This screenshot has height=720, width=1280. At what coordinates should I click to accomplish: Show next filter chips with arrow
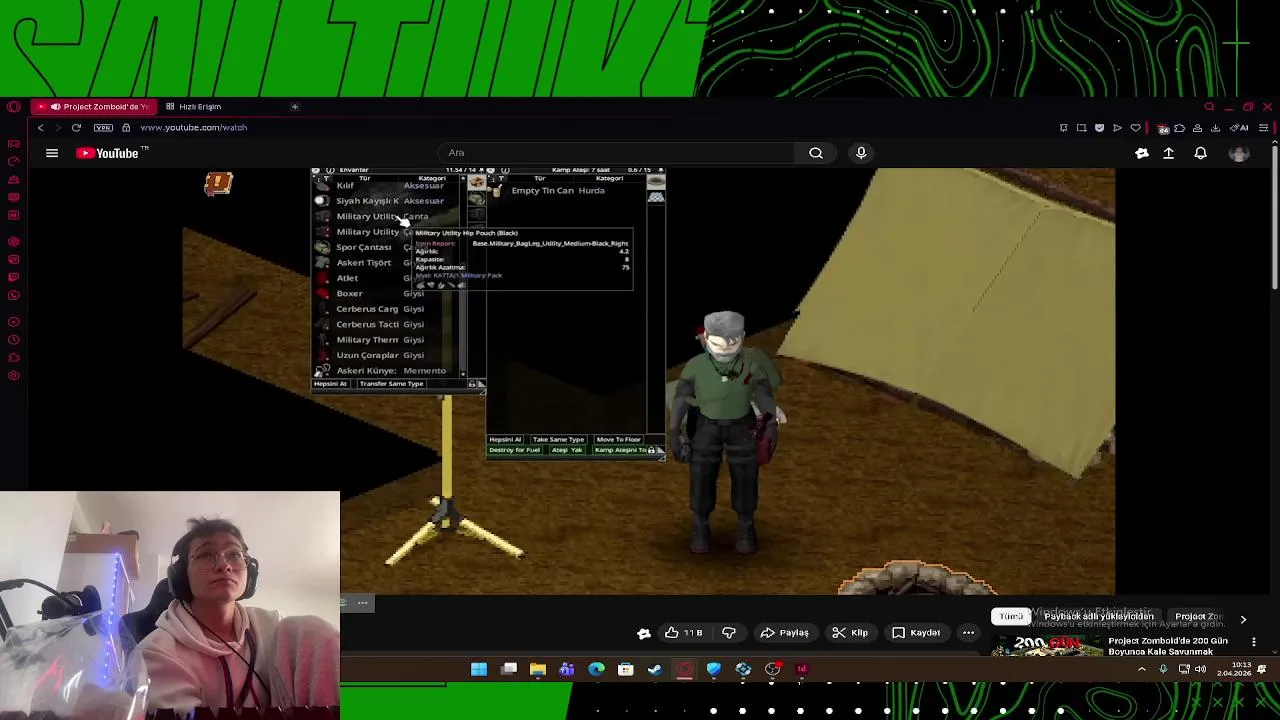[x=1243, y=619]
